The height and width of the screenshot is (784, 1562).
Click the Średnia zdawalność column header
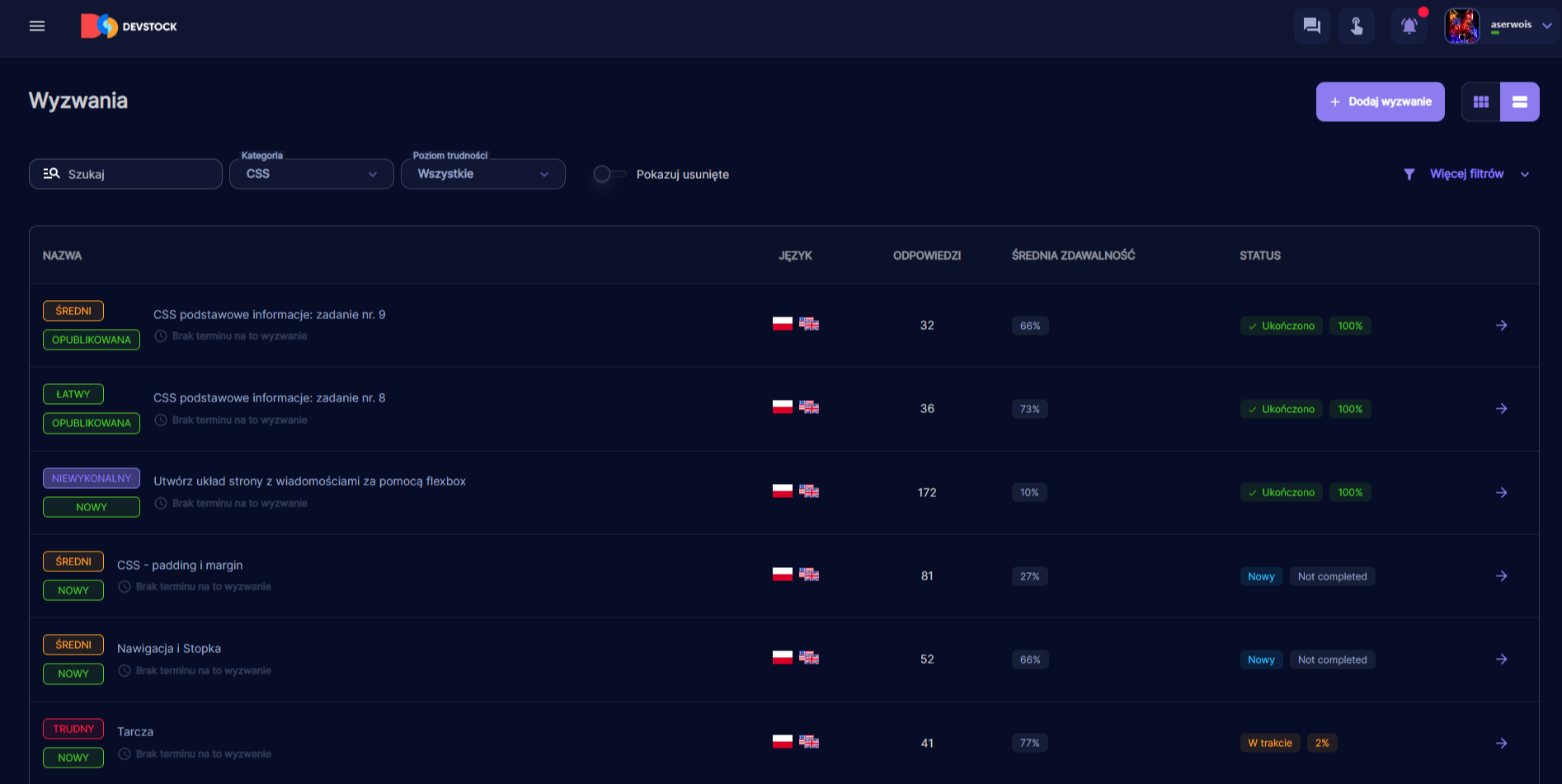[1074, 256]
